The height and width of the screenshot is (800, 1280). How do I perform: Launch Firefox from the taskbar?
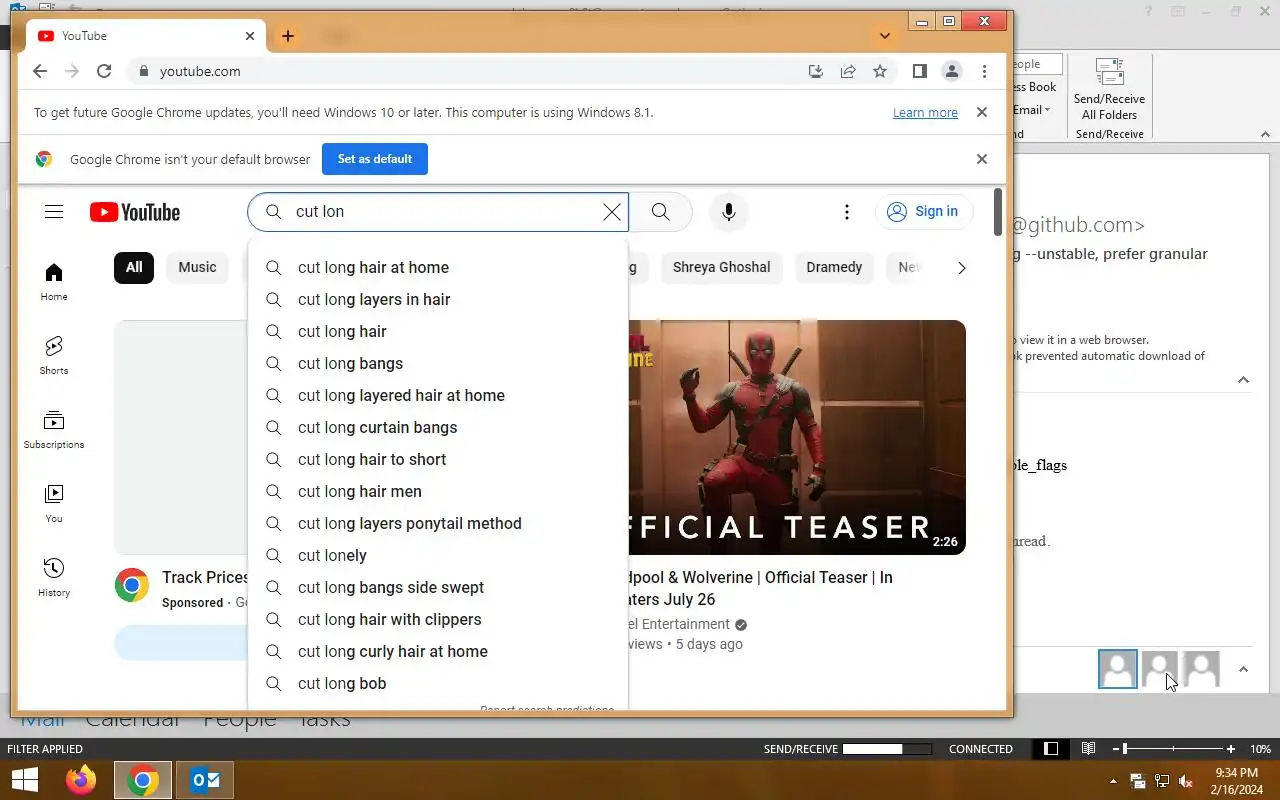(81, 780)
